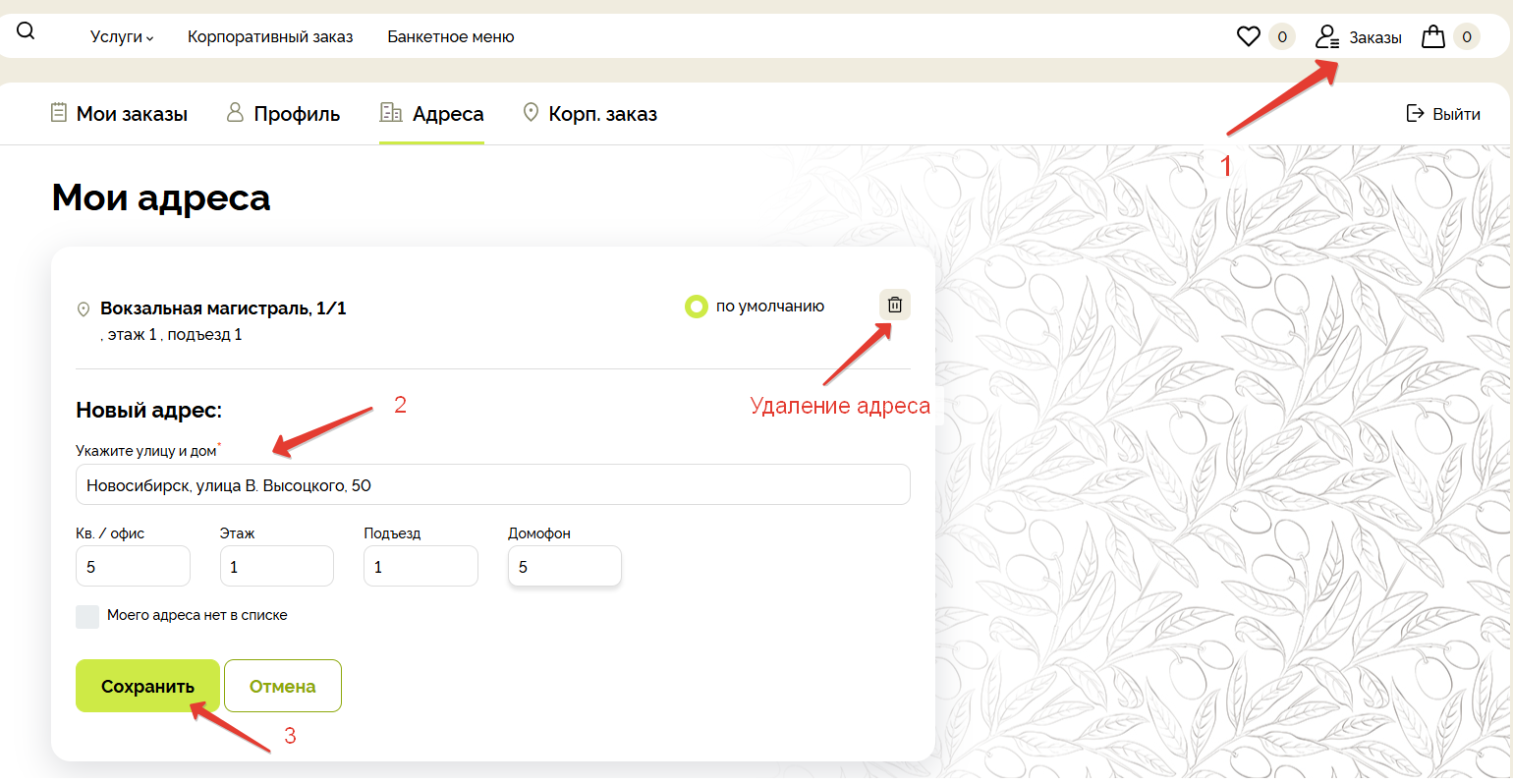Open the Корпоративный заказ menu item
1513x784 pixels.
pyautogui.click(x=270, y=37)
